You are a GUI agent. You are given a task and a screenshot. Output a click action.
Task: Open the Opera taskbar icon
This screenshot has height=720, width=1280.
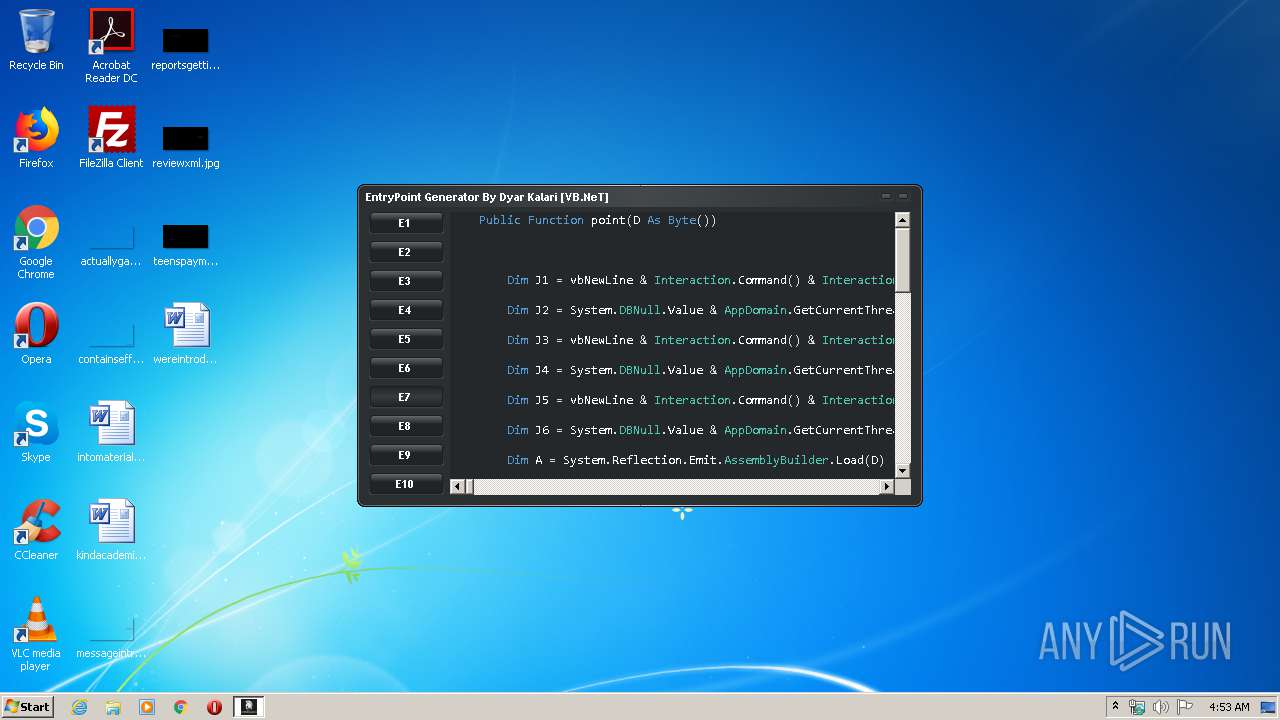click(214, 707)
